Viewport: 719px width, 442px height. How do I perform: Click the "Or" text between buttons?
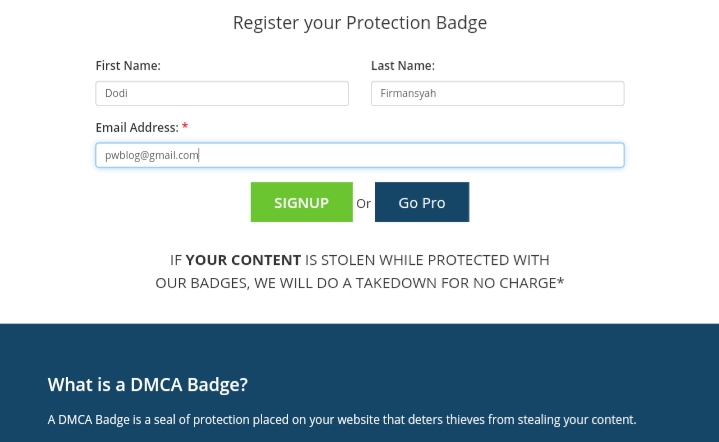coord(363,203)
